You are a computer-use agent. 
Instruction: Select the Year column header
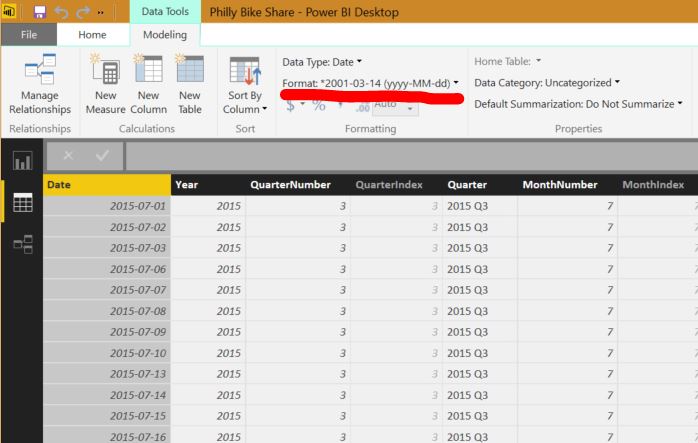point(208,185)
